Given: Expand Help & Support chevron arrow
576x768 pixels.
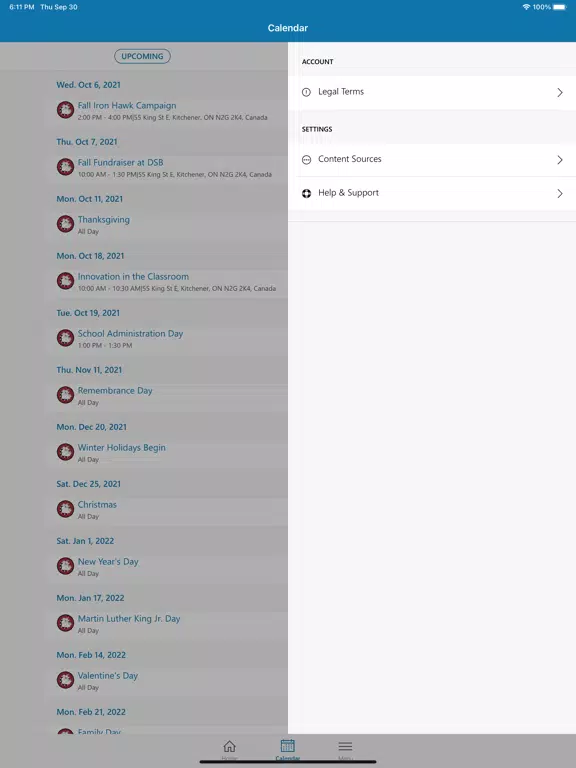Looking at the screenshot, I should 560,194.
